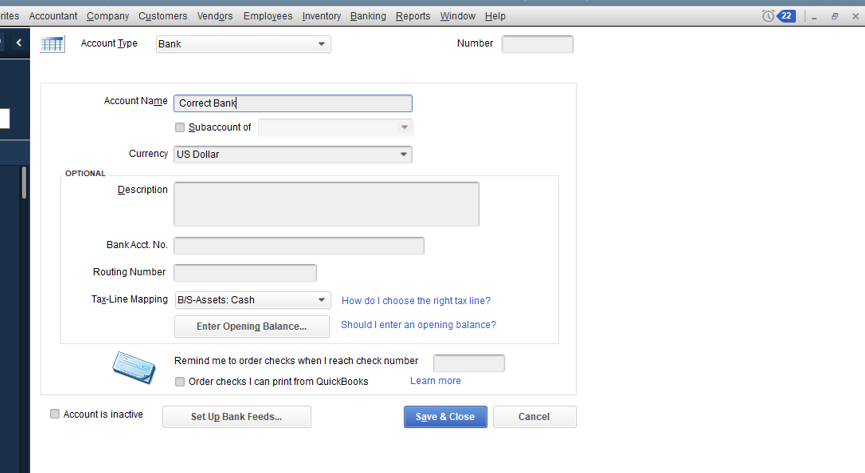Click the Cancel button
This screenshot has height=473, width=865.
point(535,417)
